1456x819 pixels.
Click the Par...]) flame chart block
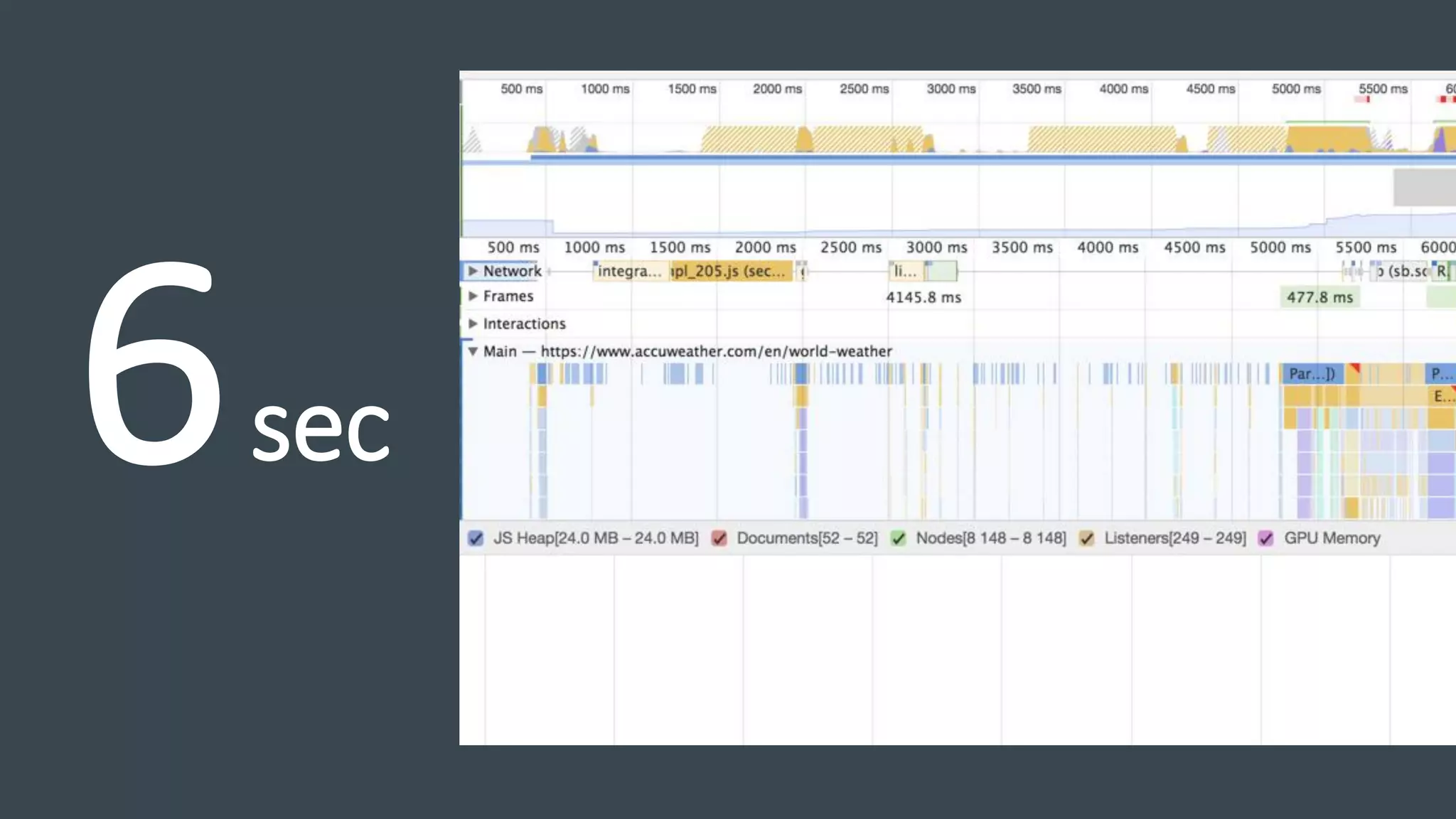point(1312,374)
